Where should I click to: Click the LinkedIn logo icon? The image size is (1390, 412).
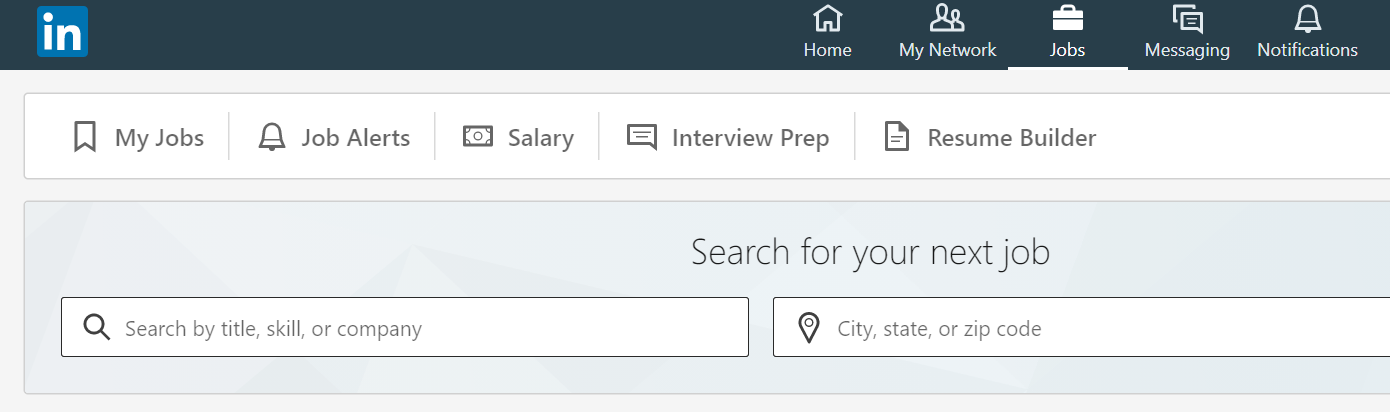coord(62,31)
